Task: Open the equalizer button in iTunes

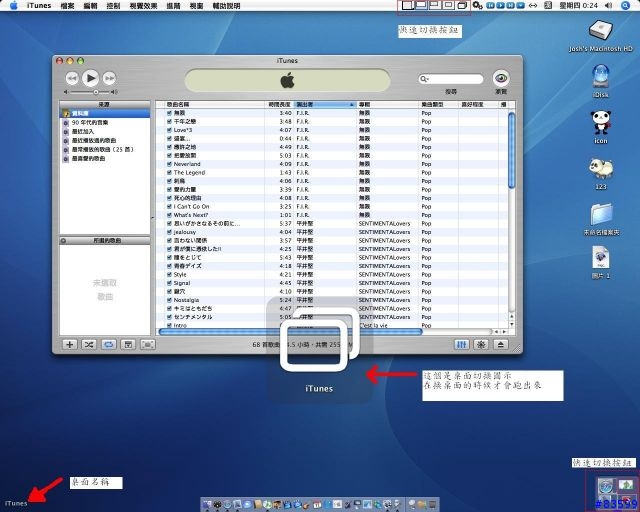Action: 462,345
